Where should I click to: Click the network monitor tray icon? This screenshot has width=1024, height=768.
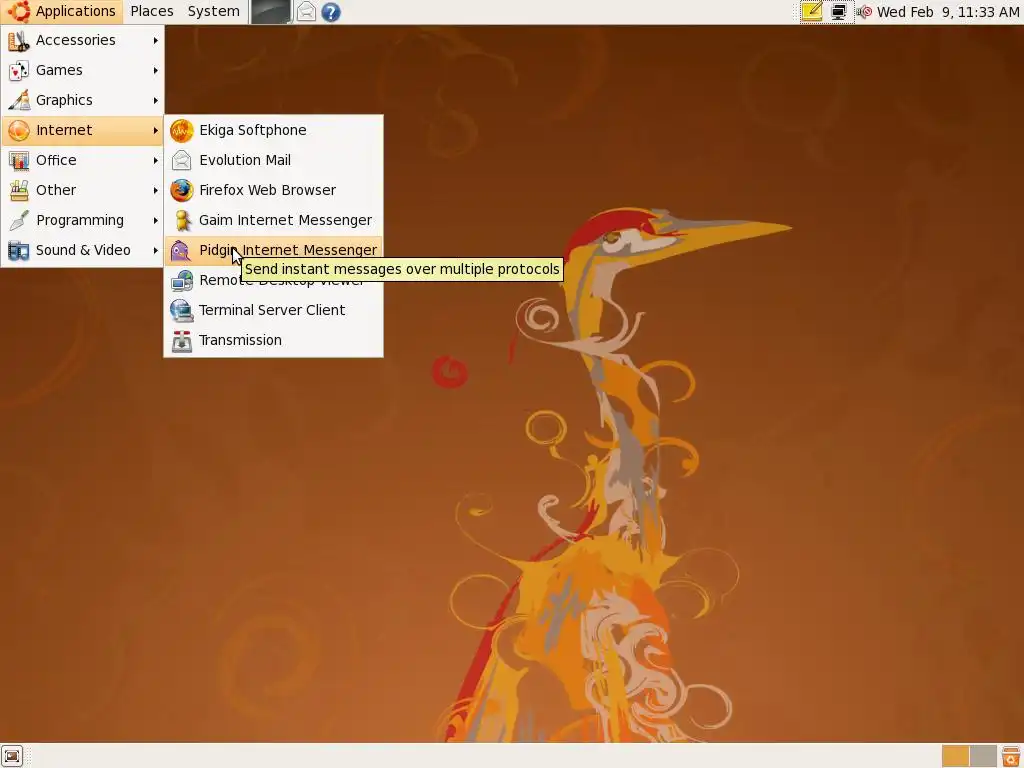point(839,12)
